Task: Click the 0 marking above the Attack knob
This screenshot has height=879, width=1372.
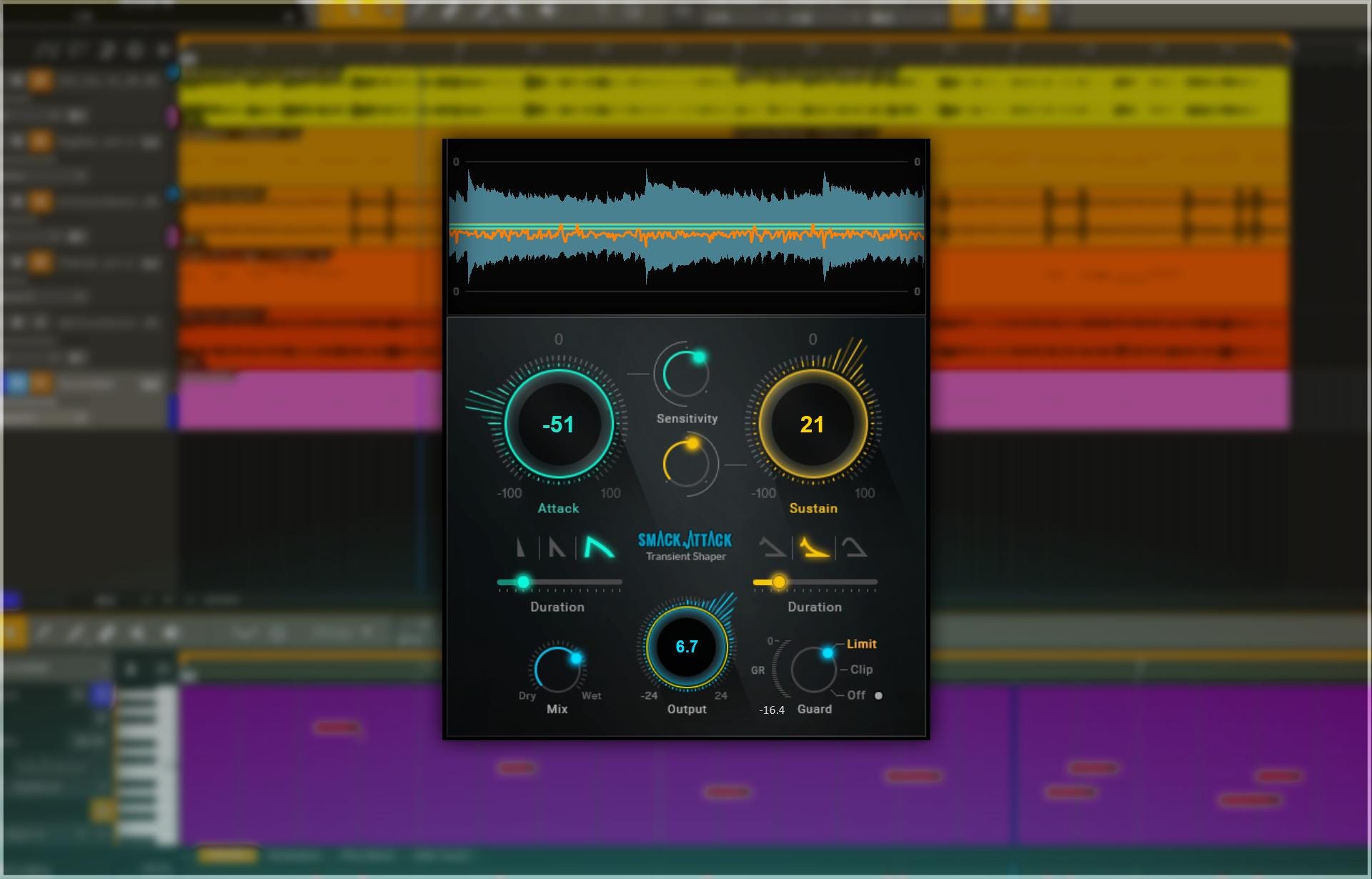Action: 559,339
